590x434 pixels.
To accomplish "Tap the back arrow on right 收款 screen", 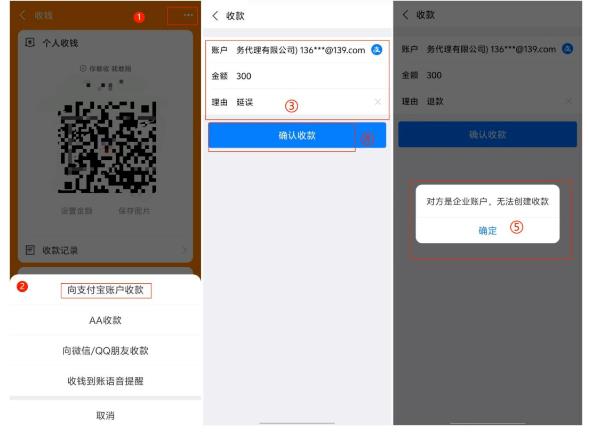I will [x=405, y=15].
